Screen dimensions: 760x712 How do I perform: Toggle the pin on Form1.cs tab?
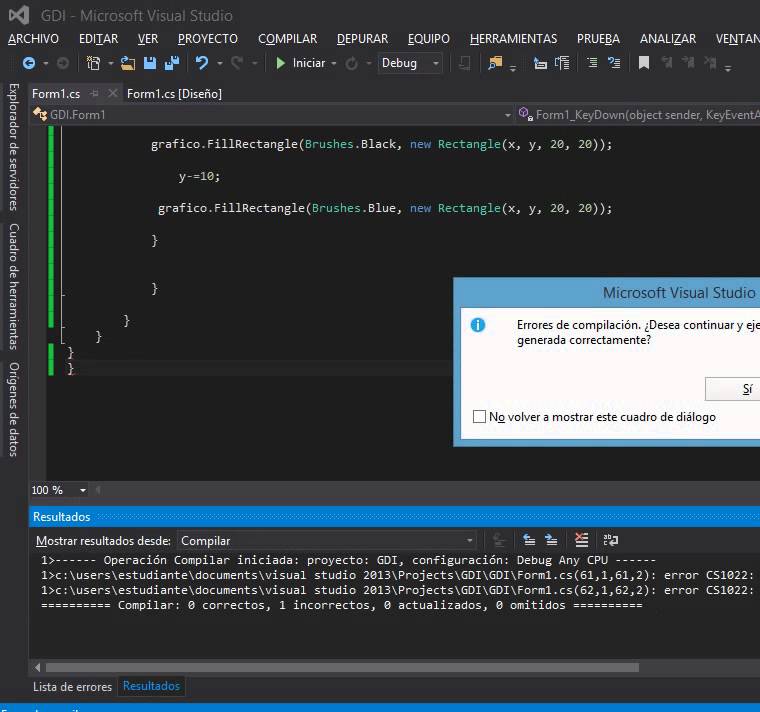pyautogui.click(x=95, y=94)
